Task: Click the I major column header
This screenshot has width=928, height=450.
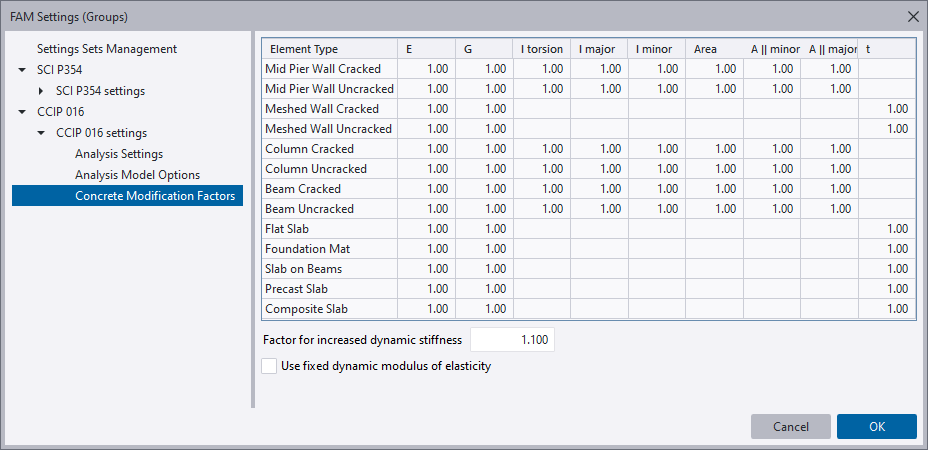Action: pos(599,49)
